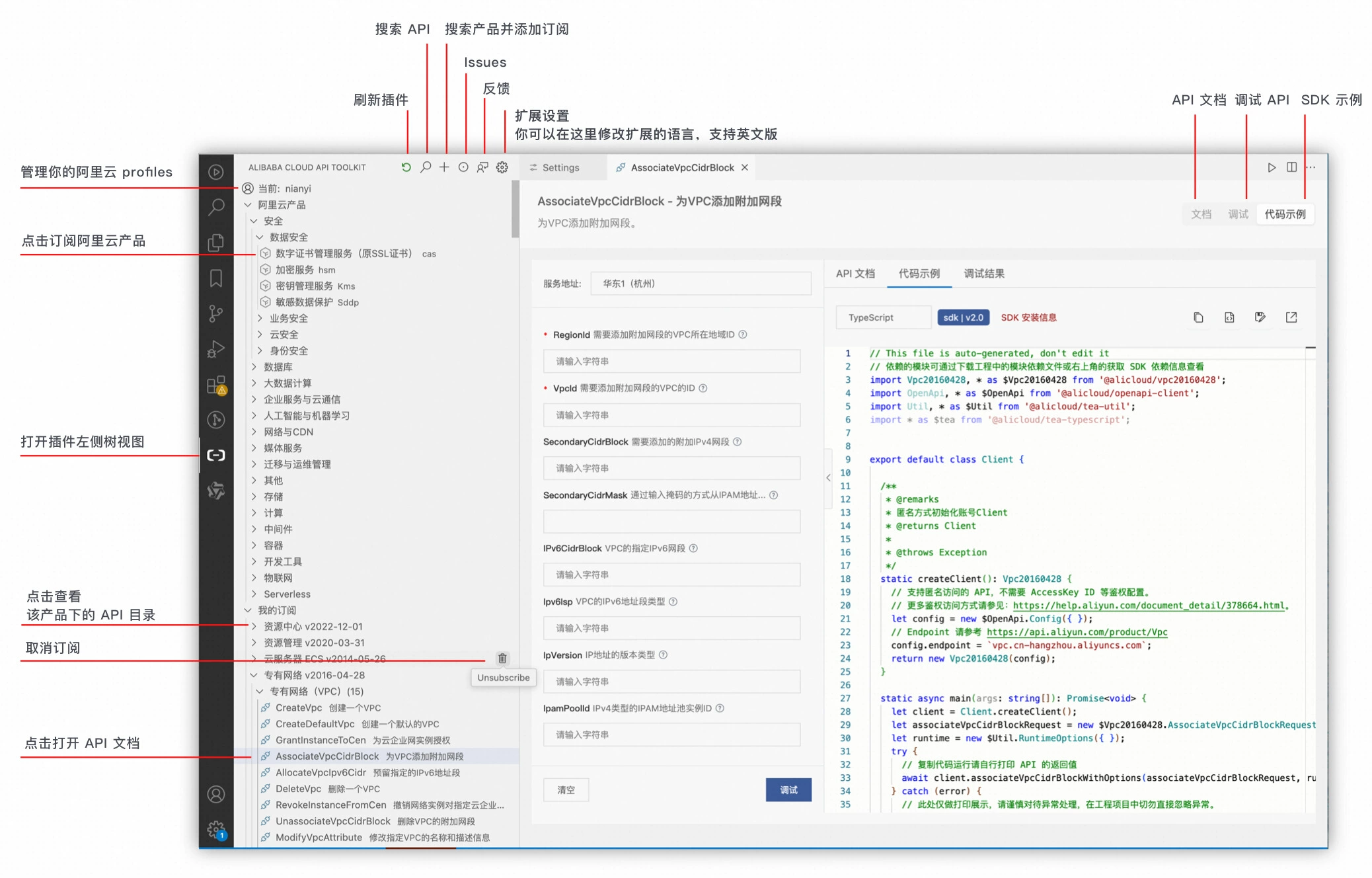
Task: Click the SDK 安装信息 link
Action: click(1028, 317)
